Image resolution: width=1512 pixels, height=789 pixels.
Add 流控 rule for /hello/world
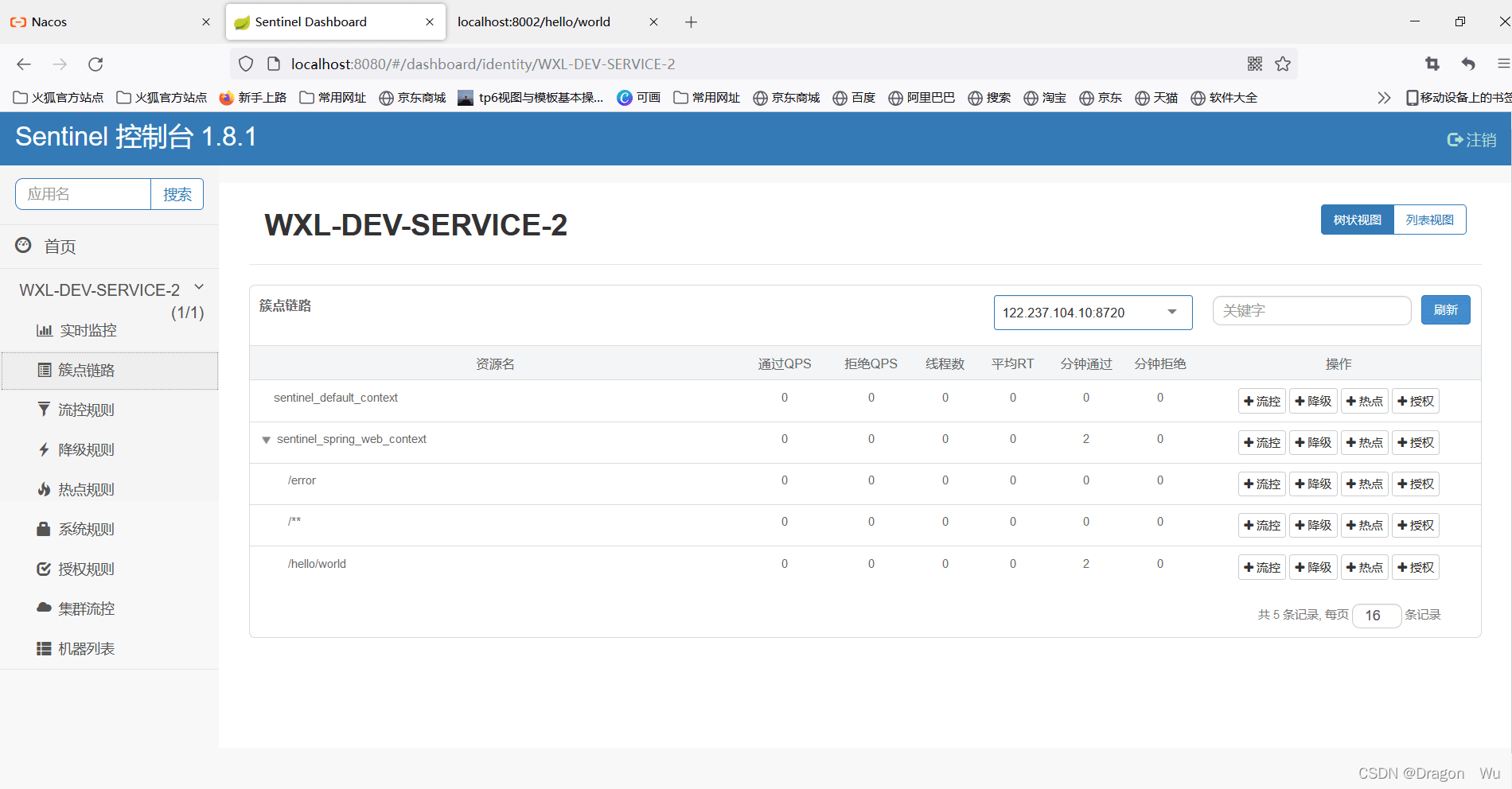[x=1262, y=567]
